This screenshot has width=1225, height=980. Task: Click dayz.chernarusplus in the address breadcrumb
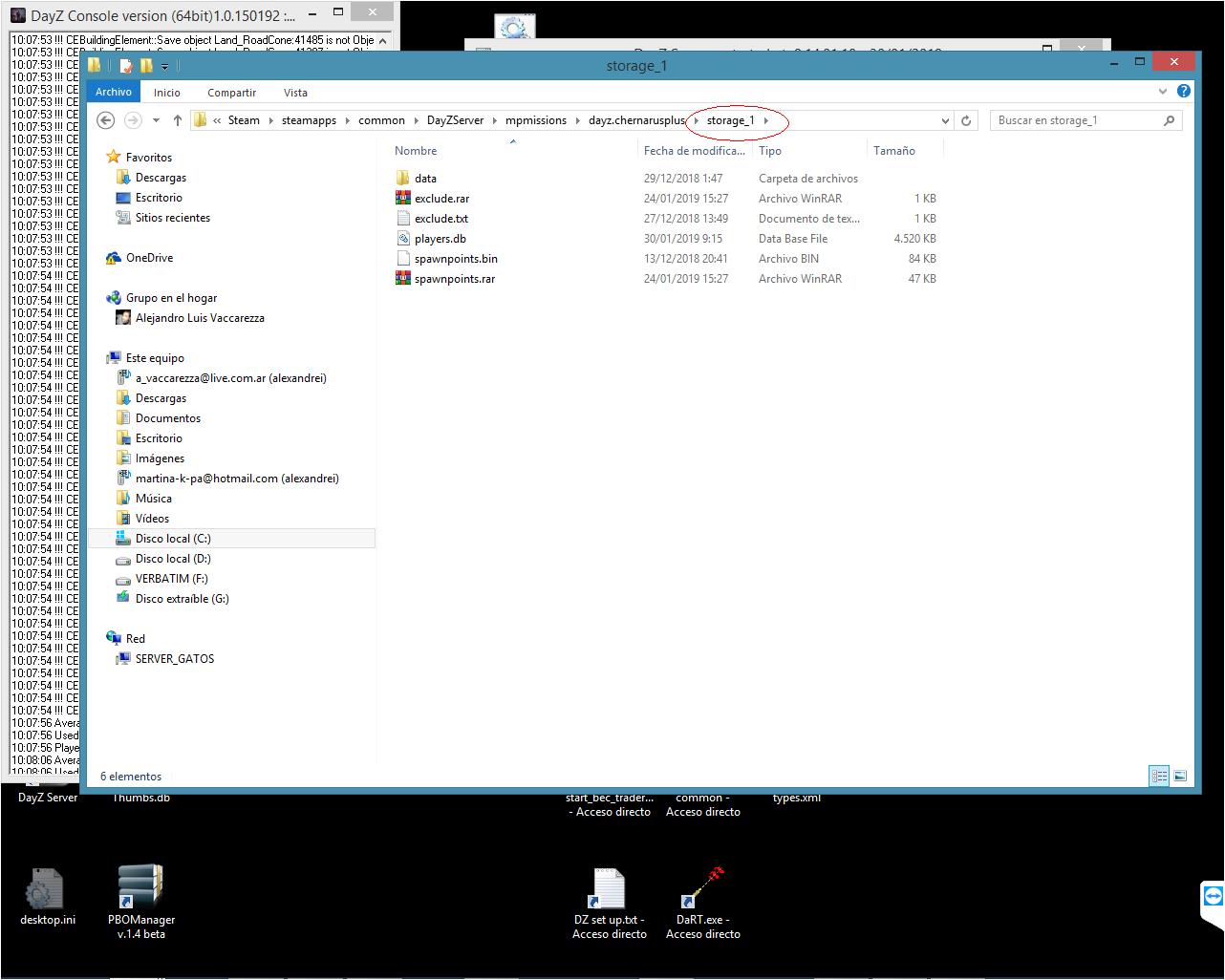pos(637,120)
